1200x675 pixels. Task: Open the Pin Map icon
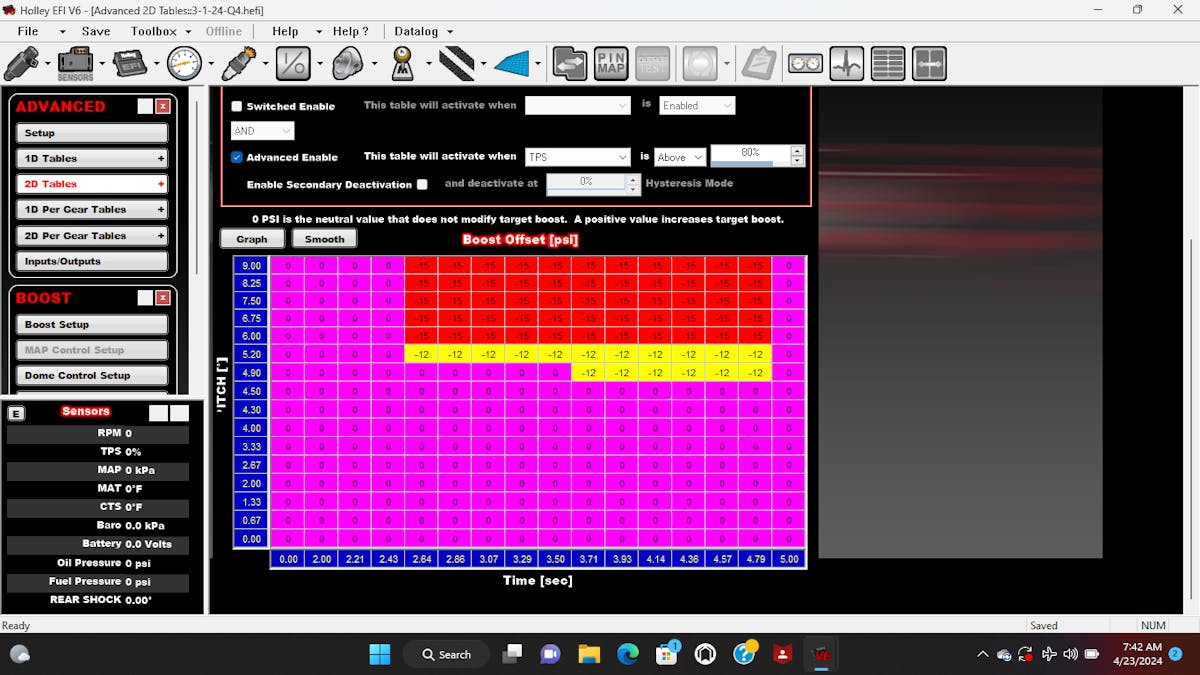click(611, 64)
